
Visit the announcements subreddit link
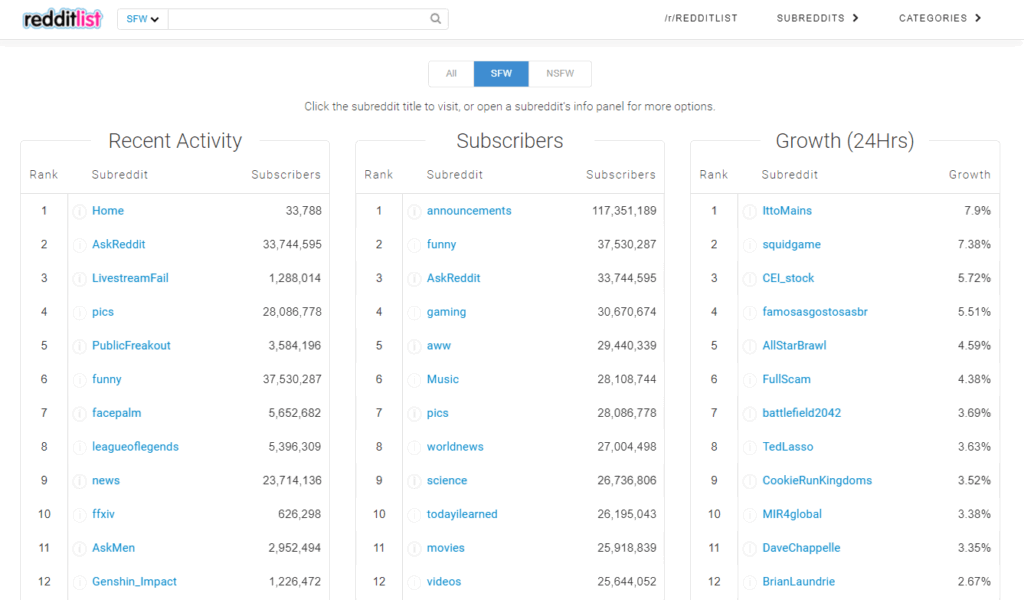[469, 211]
